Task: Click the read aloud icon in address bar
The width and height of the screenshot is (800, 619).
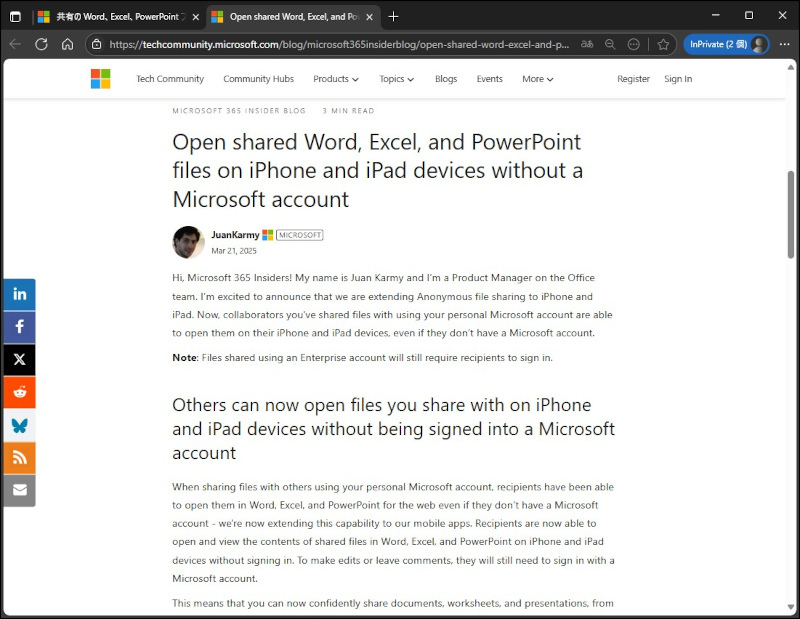Action: (587, 44)
